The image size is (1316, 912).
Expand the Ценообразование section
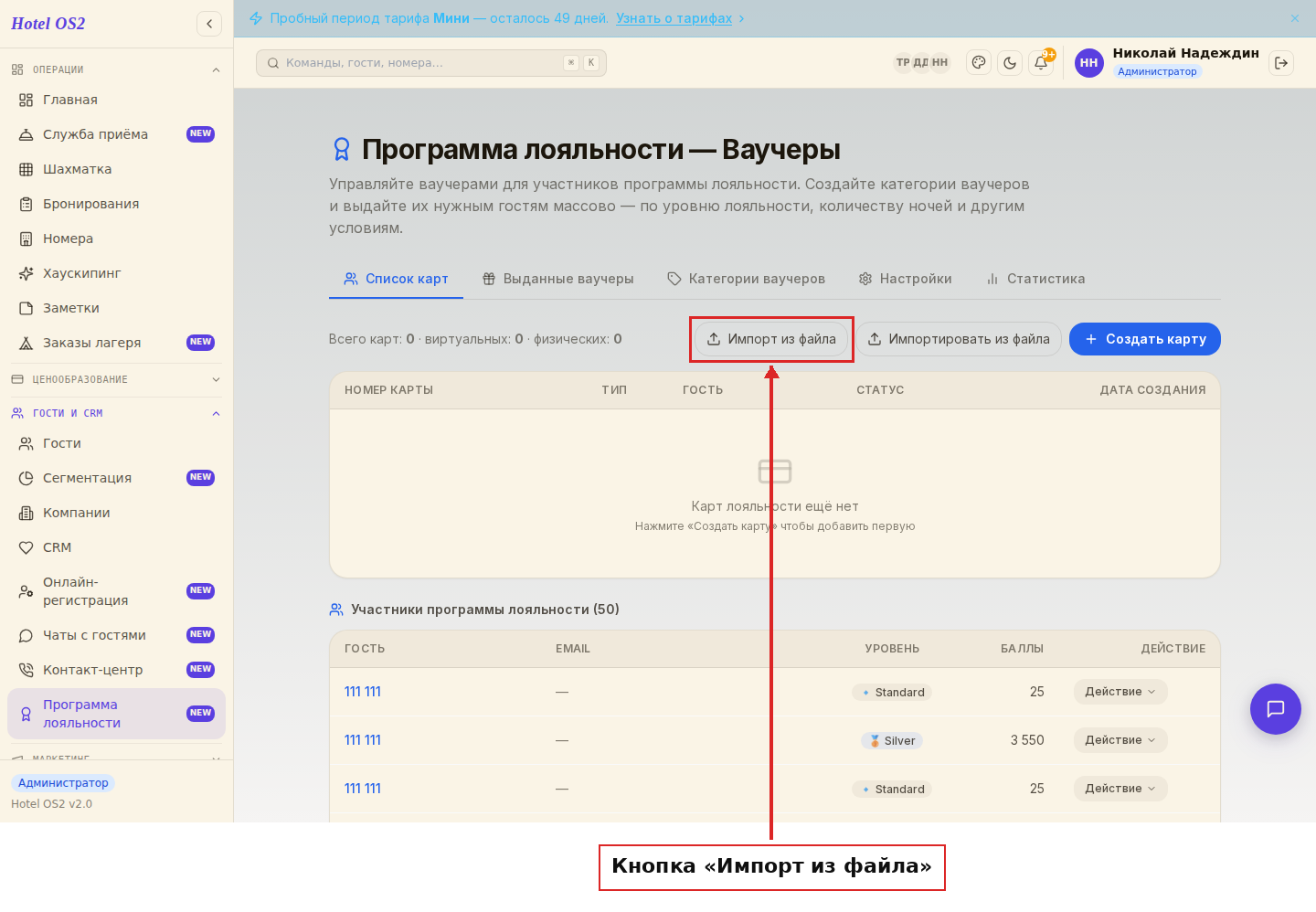click(116, 379)
